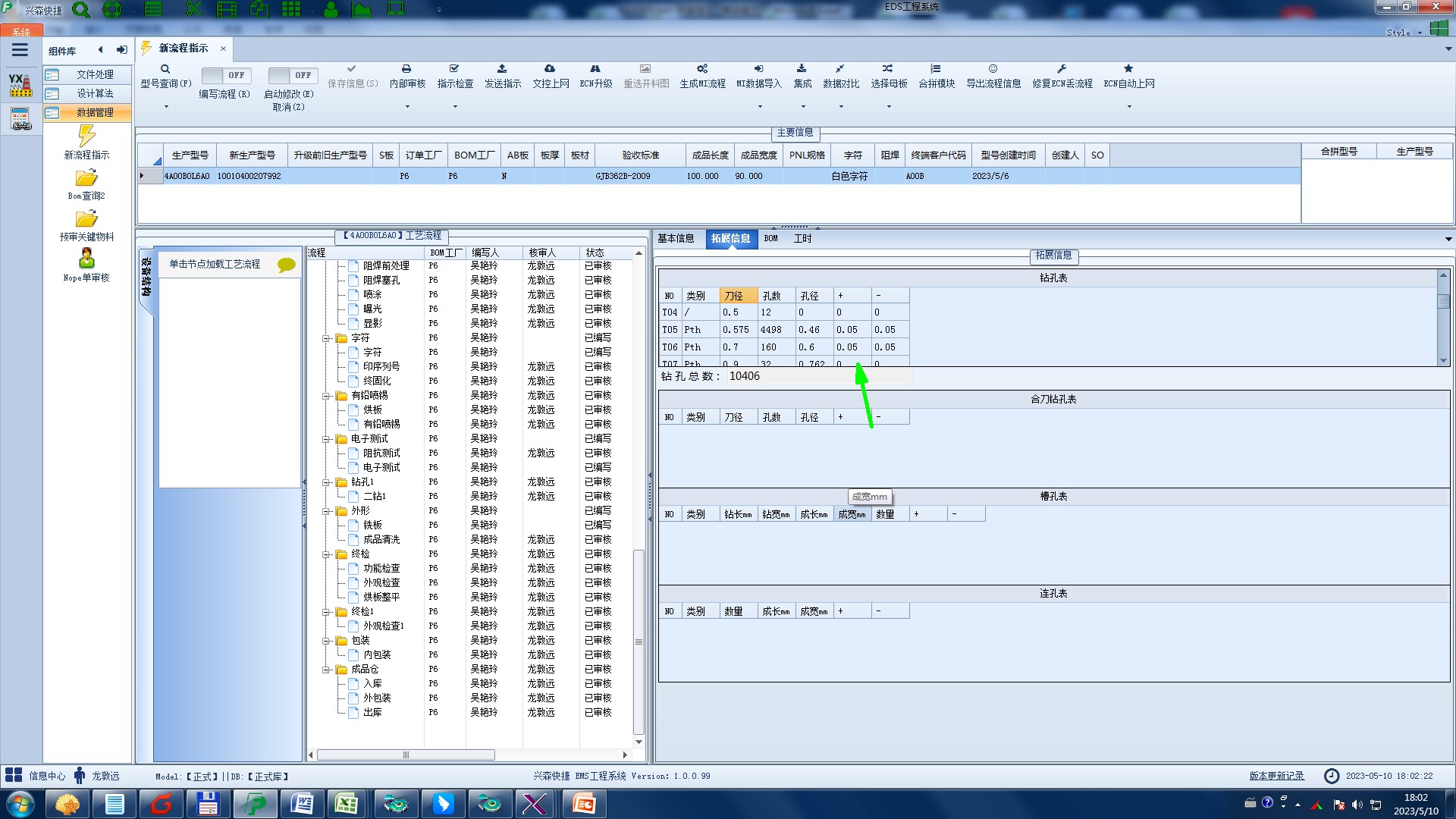Click the 指示检查 checkbox icon
The width and height of the screenshot is (1456, 819).
(454, 69)
